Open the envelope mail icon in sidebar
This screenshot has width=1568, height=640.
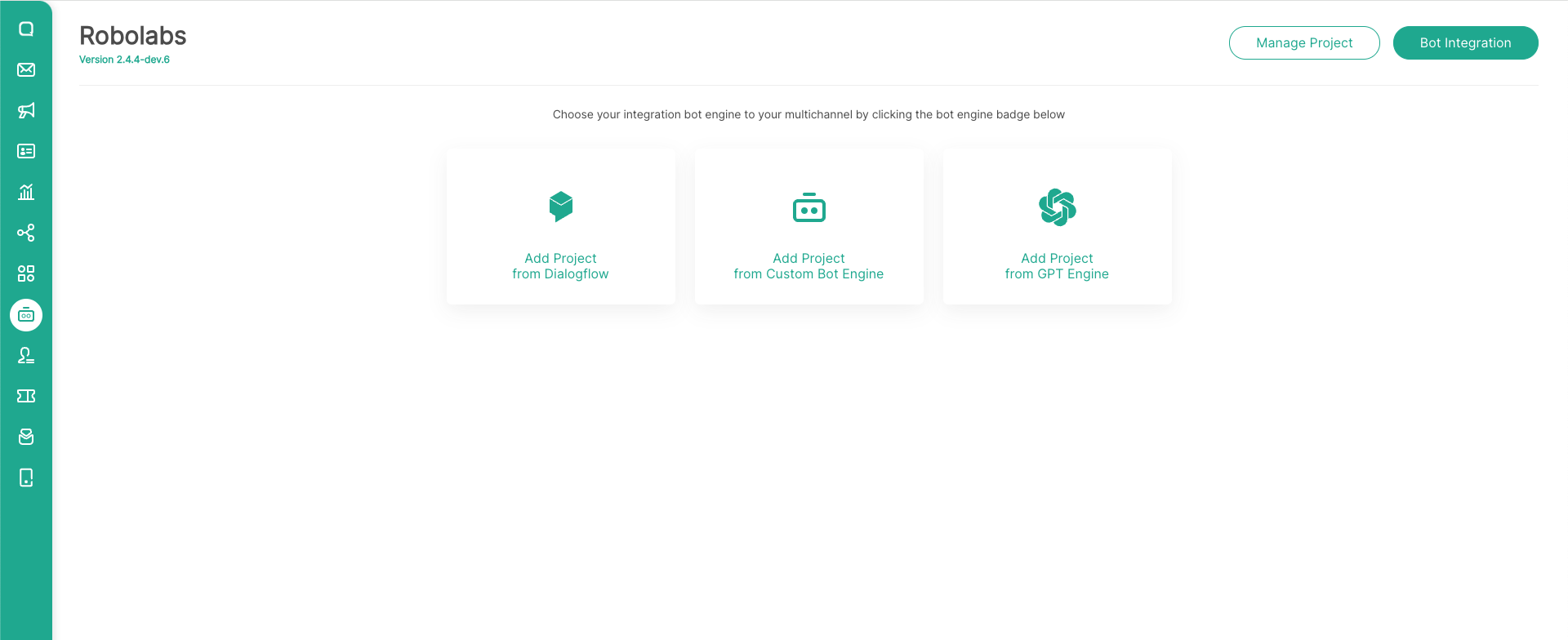(26, 69)
